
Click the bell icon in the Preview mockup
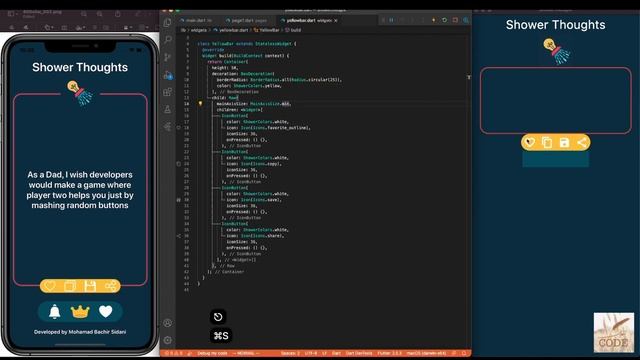55,311
